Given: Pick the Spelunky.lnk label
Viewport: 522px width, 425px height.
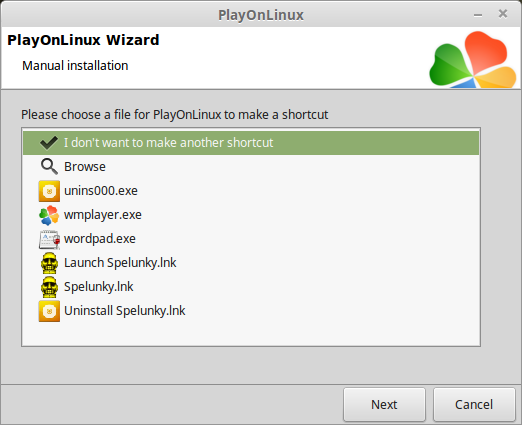Looking at the screenshot, I should coord(99,287).
